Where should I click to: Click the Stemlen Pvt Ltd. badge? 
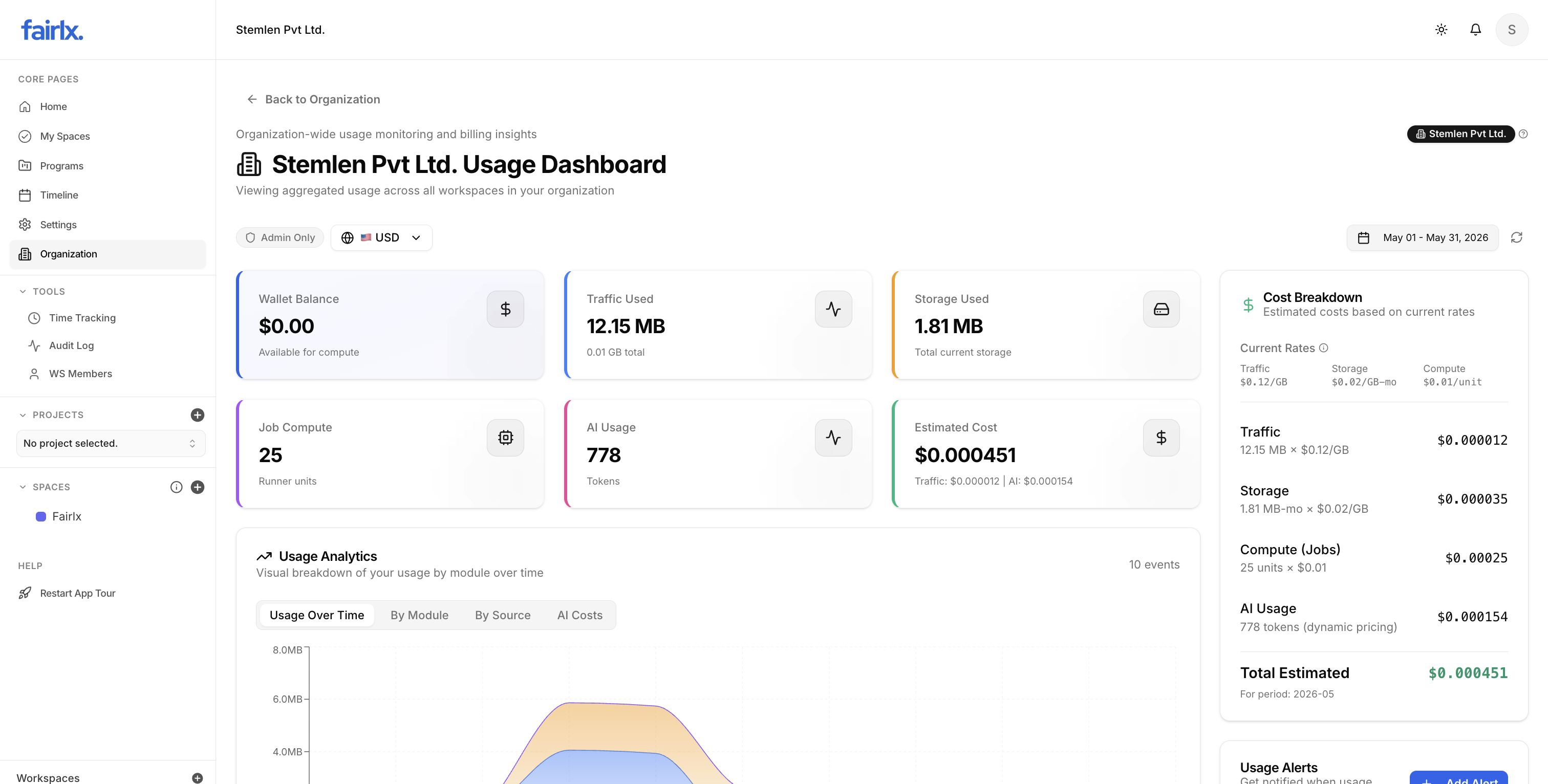(1461, 134)
